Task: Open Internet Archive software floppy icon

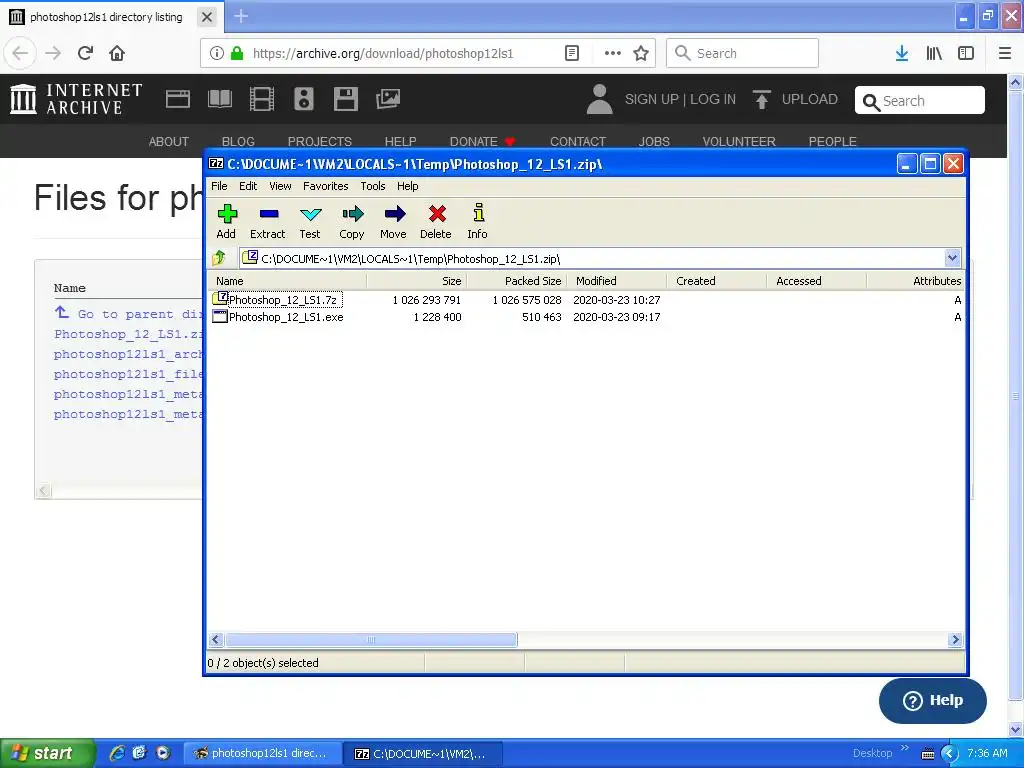Action: (x=345, y=99)
